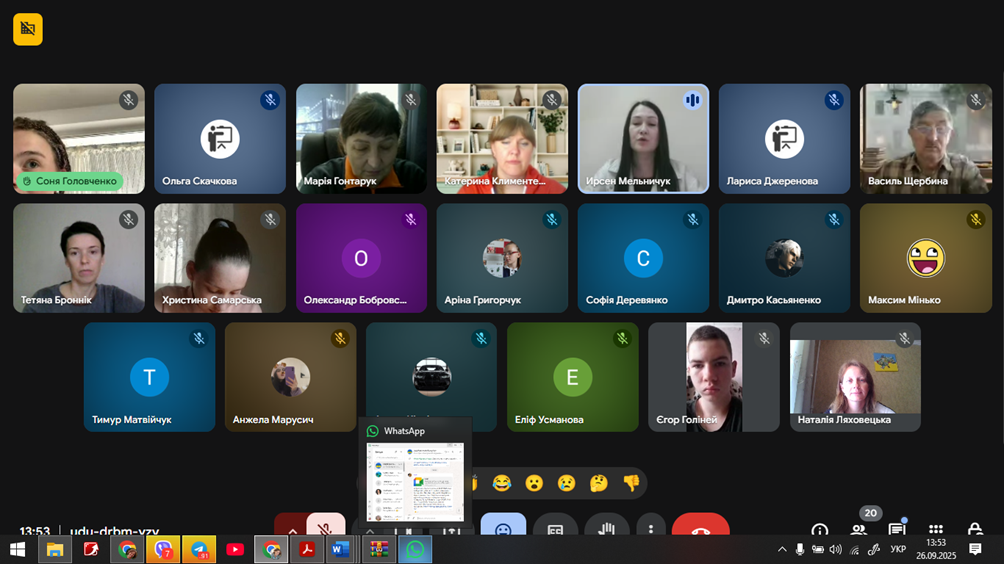Click the WhatsApp window preview thumbnail

415,482
